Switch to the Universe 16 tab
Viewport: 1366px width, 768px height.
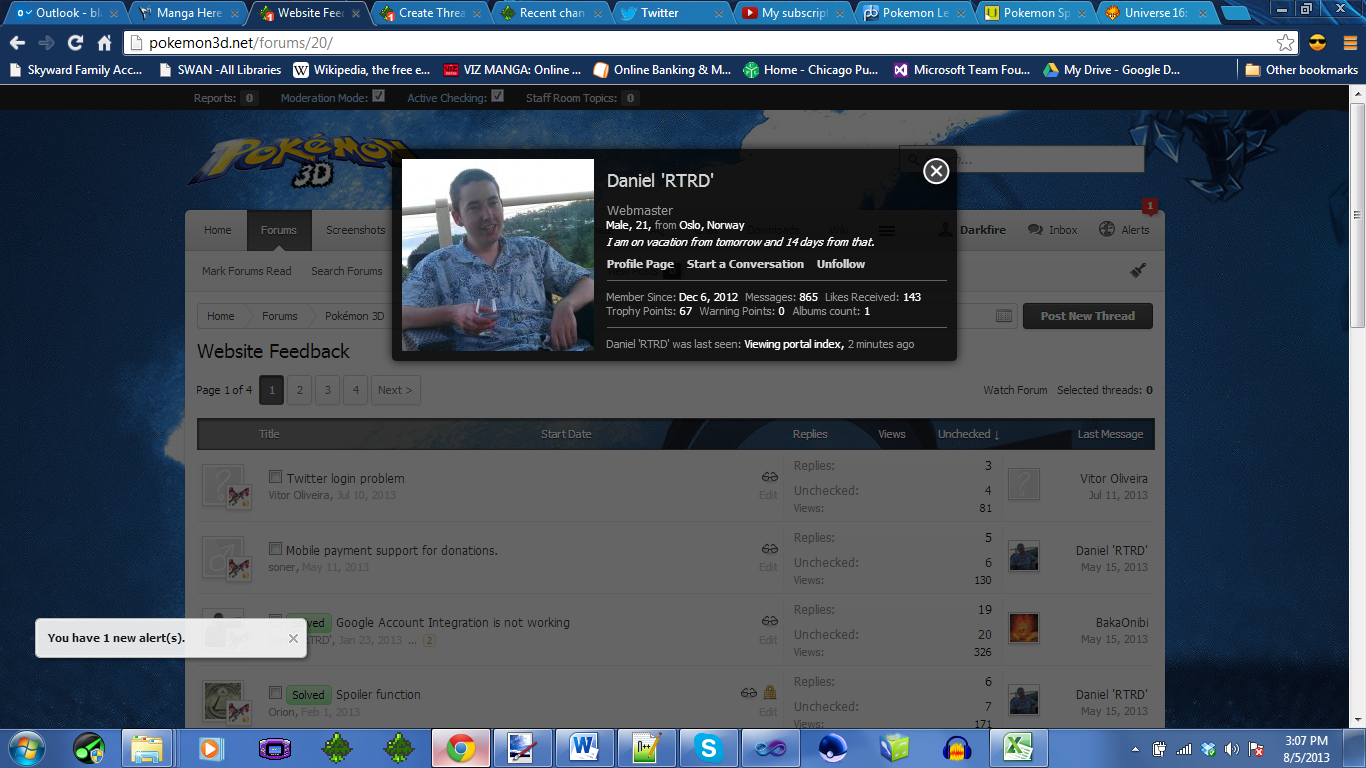tap(1158, 13)
